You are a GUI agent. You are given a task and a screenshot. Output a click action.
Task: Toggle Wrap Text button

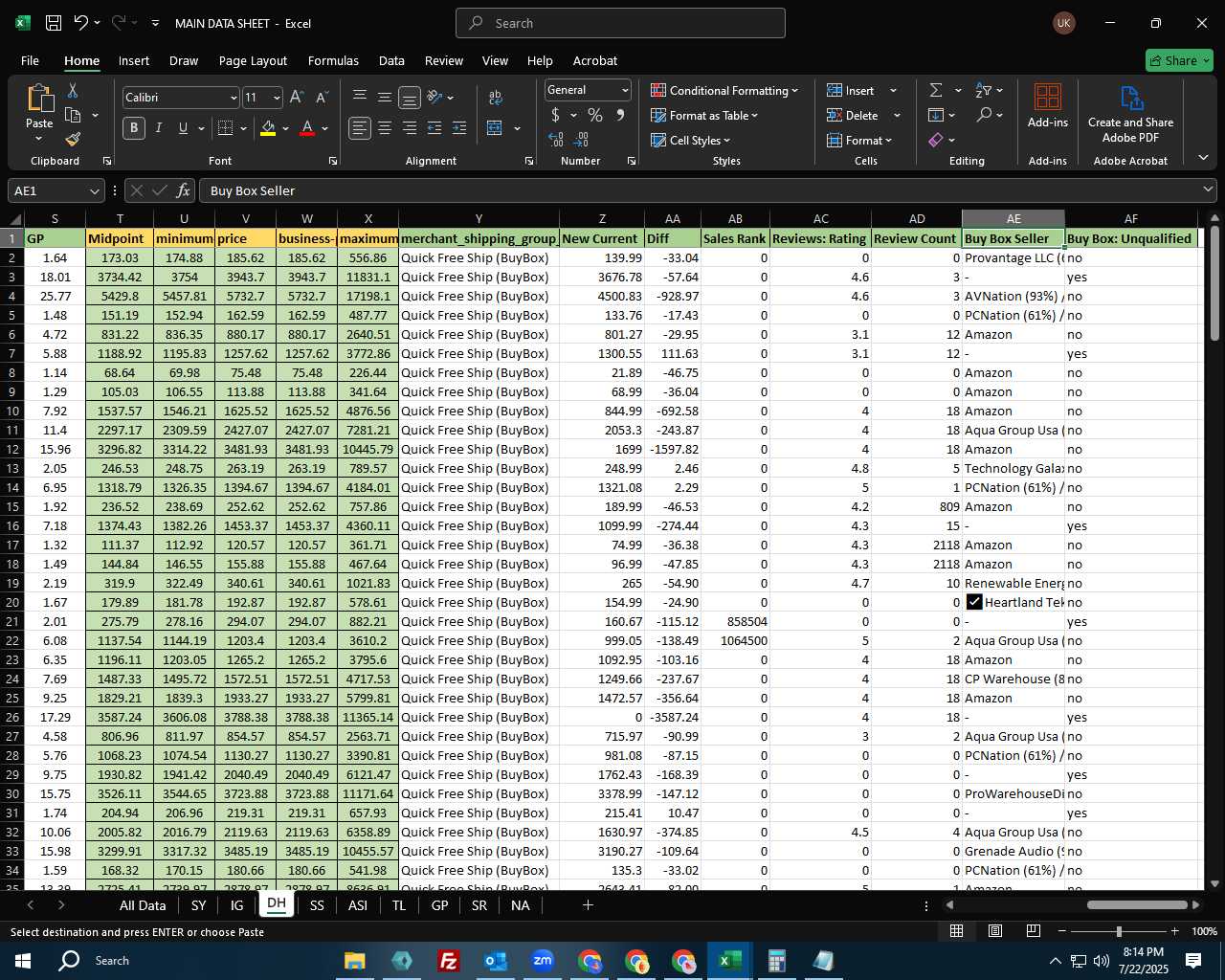coord(495,98)
